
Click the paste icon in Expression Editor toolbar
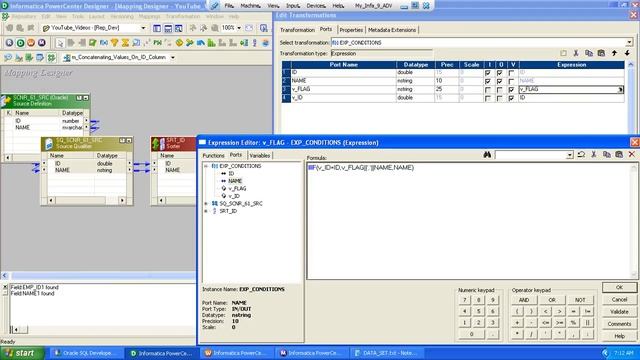pyautogui.click(x=619, y=155)
